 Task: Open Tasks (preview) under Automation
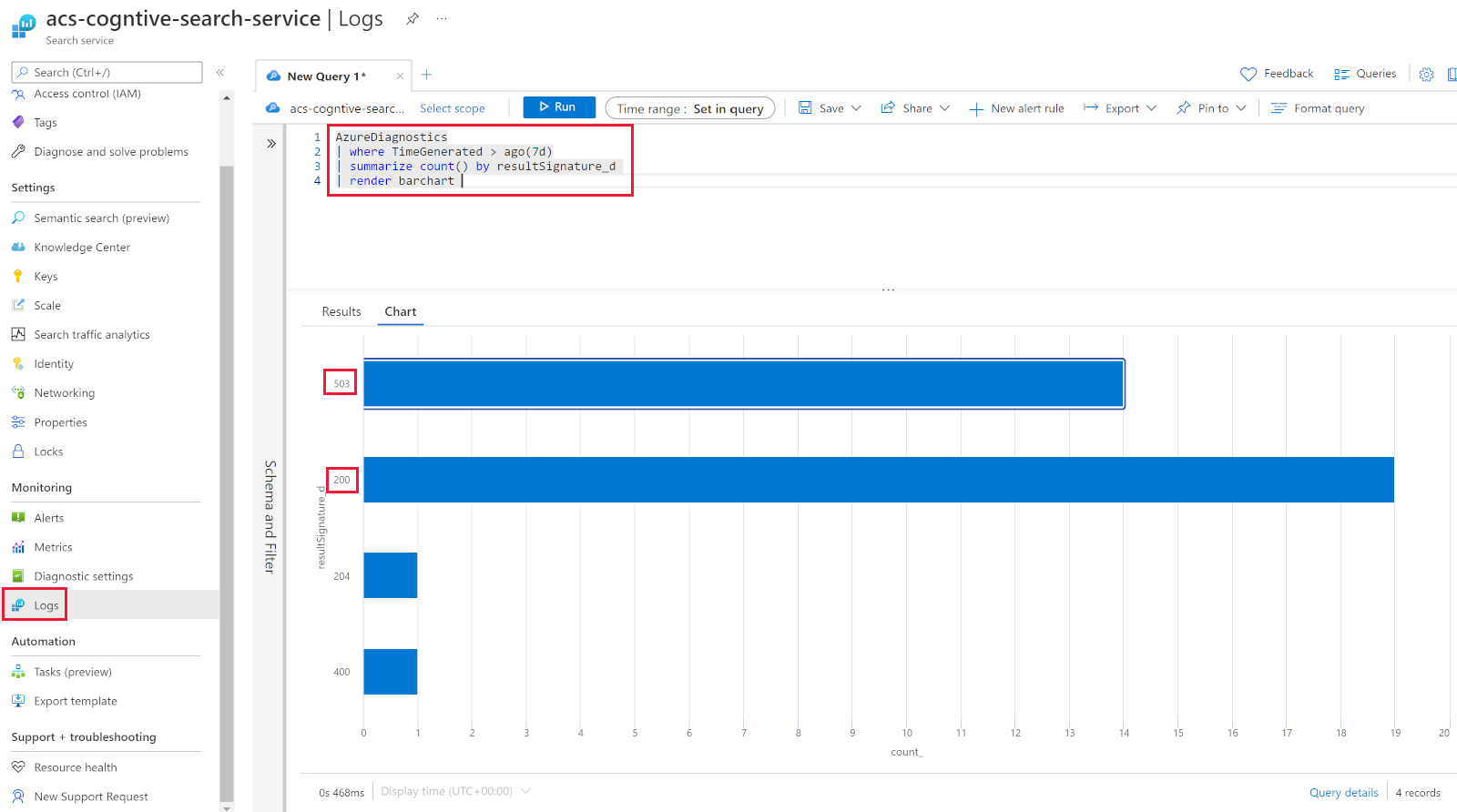(73, 672)
